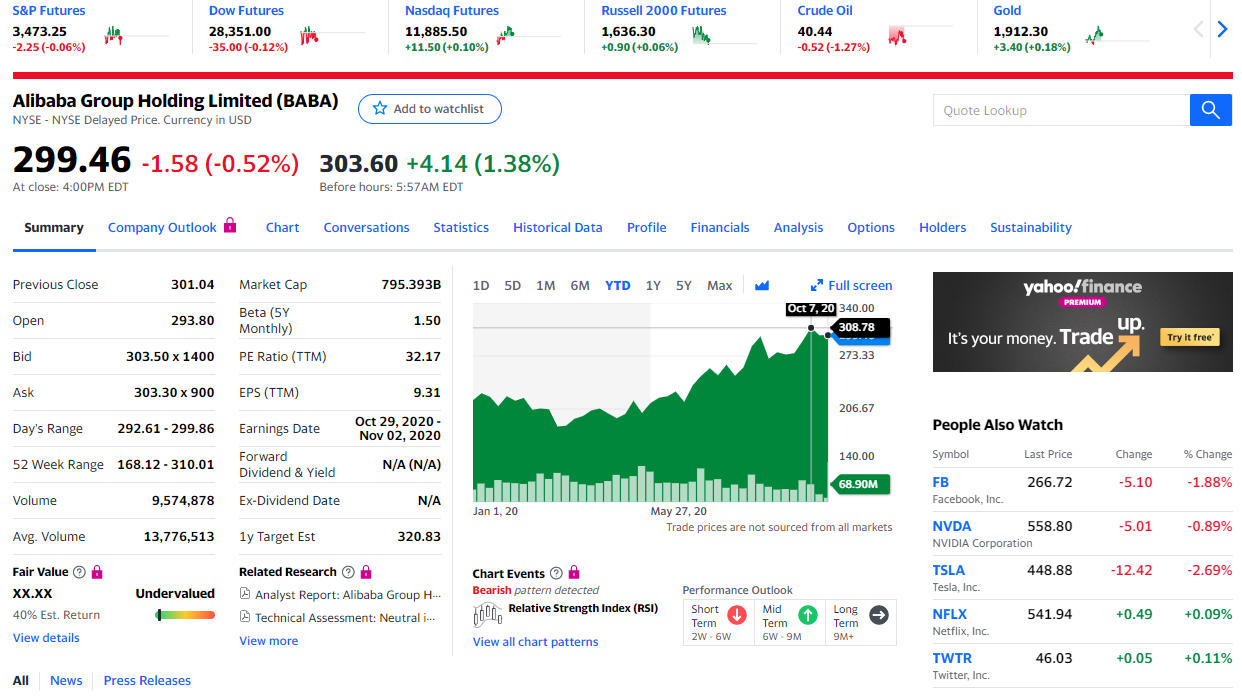This screenshot has width=1242, height=696.
Task: Click the Fair Value estimate gradient bar
Action: pos(186,615)
